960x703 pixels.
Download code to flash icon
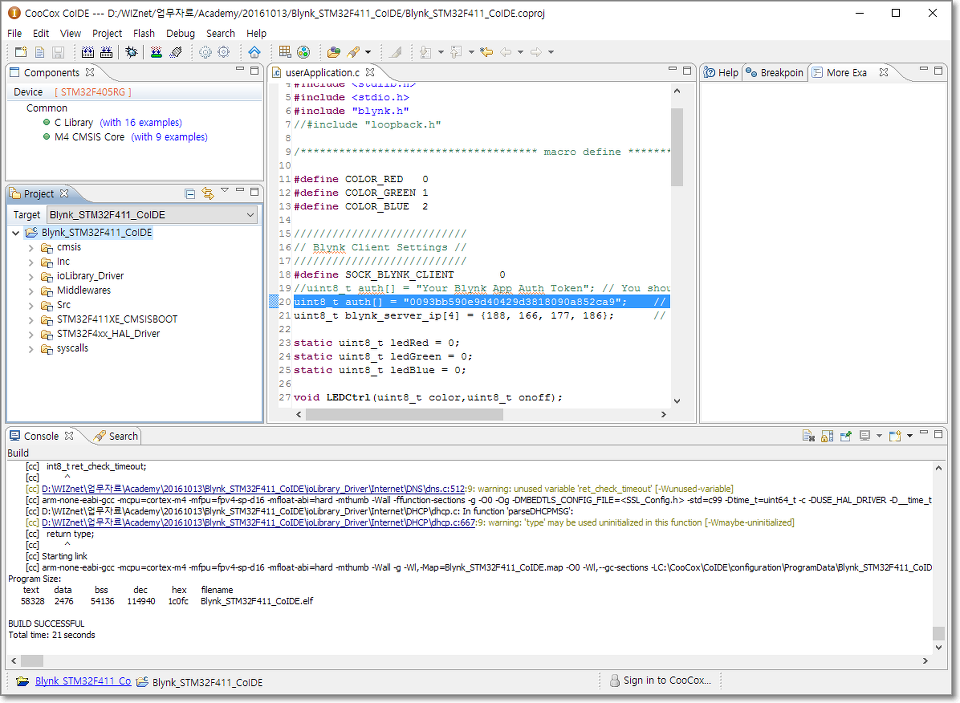tap(156, 52)
